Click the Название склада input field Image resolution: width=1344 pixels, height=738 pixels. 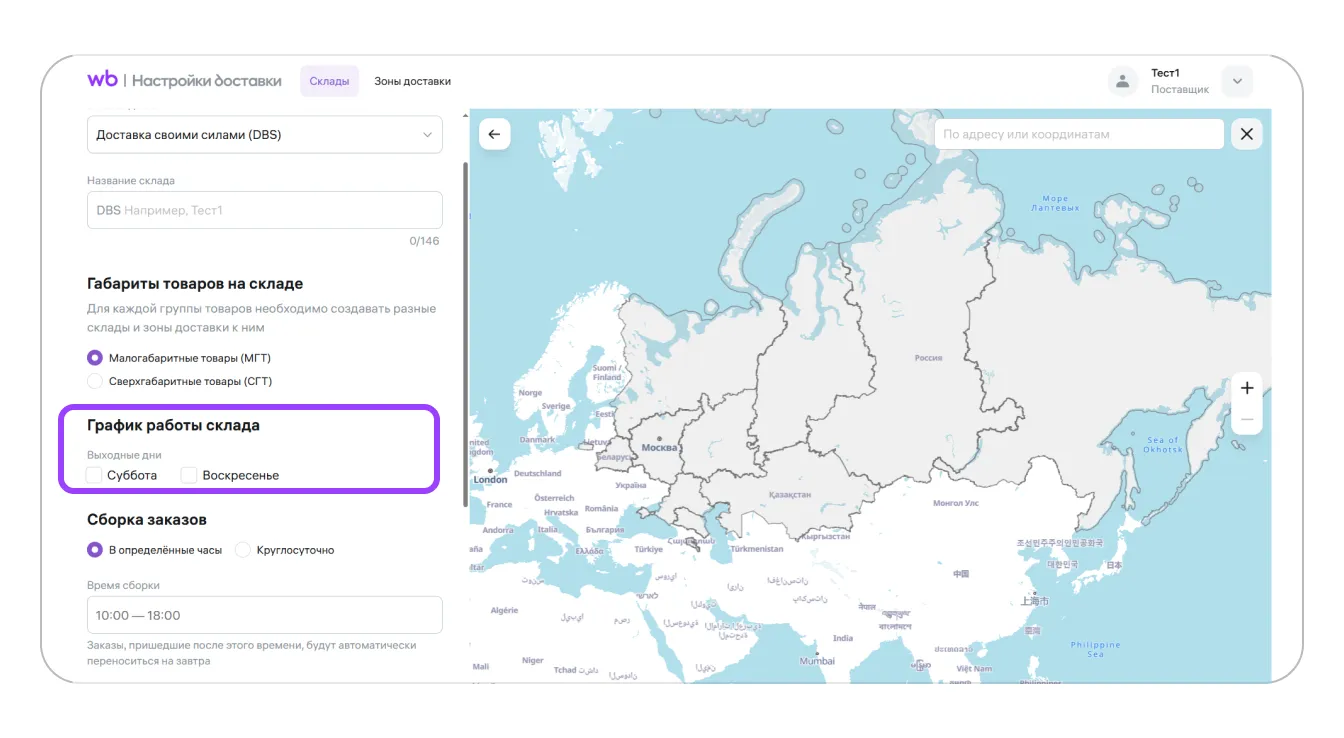click(x=264, y=210)
